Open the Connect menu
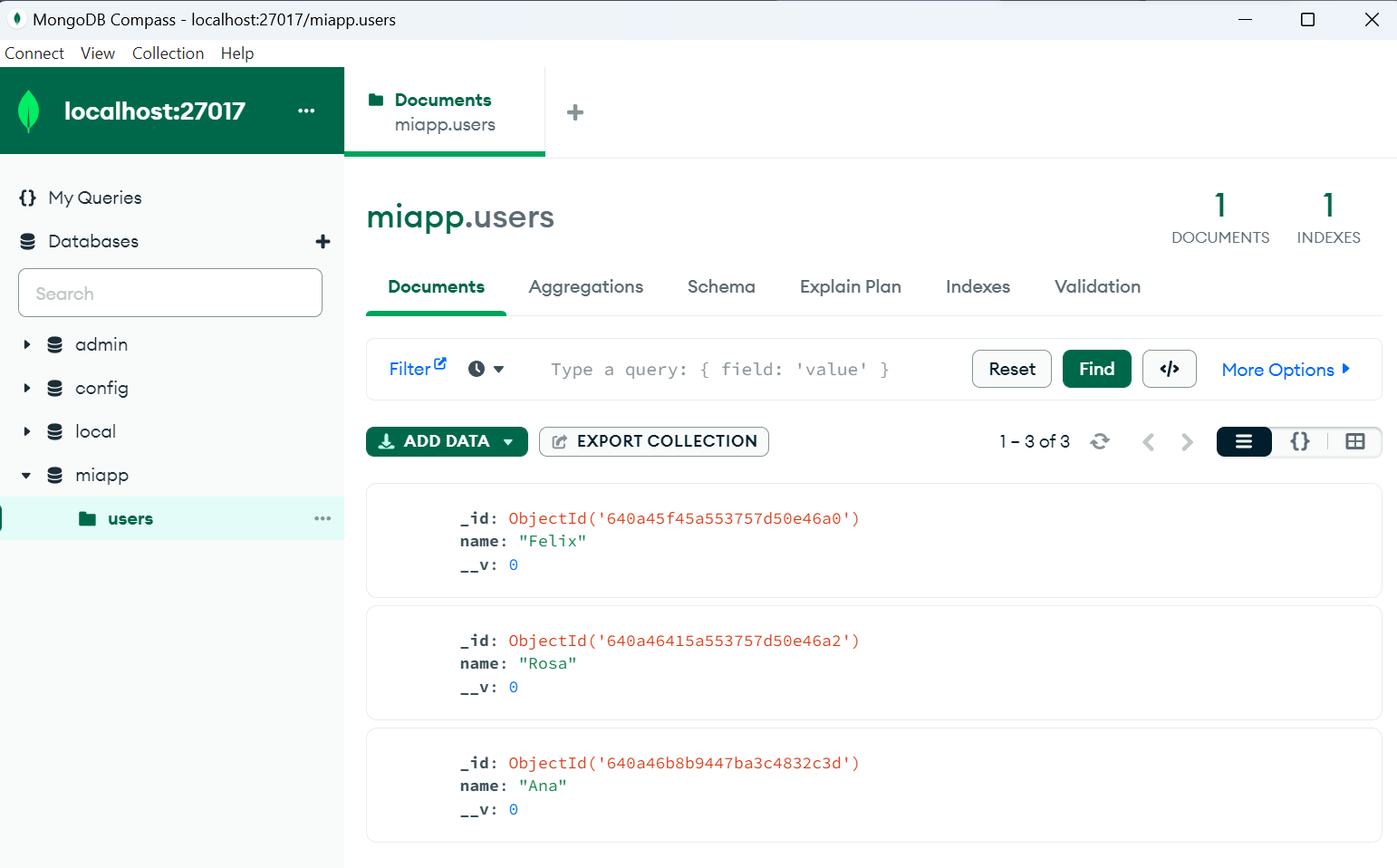Image resolution: width=1397 pixels, height=868 pixels. click(34, 53)
